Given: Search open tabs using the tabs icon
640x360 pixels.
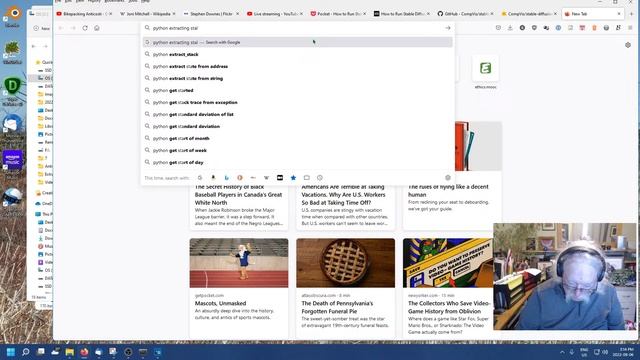Looking at the screenshot, I should 307,178.
